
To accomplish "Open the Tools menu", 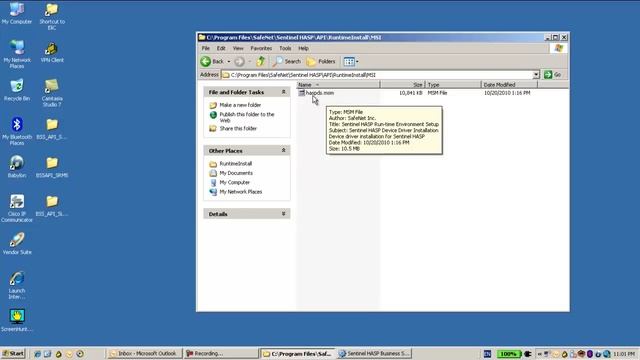I will coord(285,48).
